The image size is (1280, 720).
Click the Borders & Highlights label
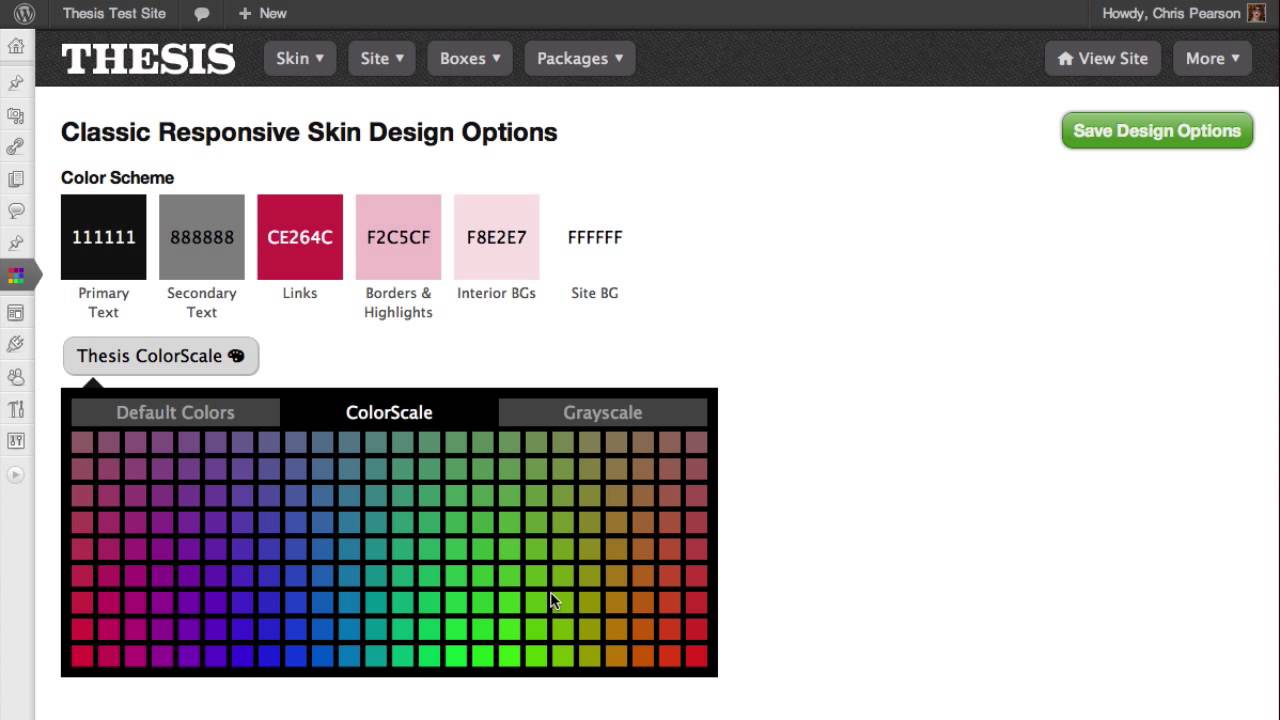pyautogui.click(x=398, y=302)
